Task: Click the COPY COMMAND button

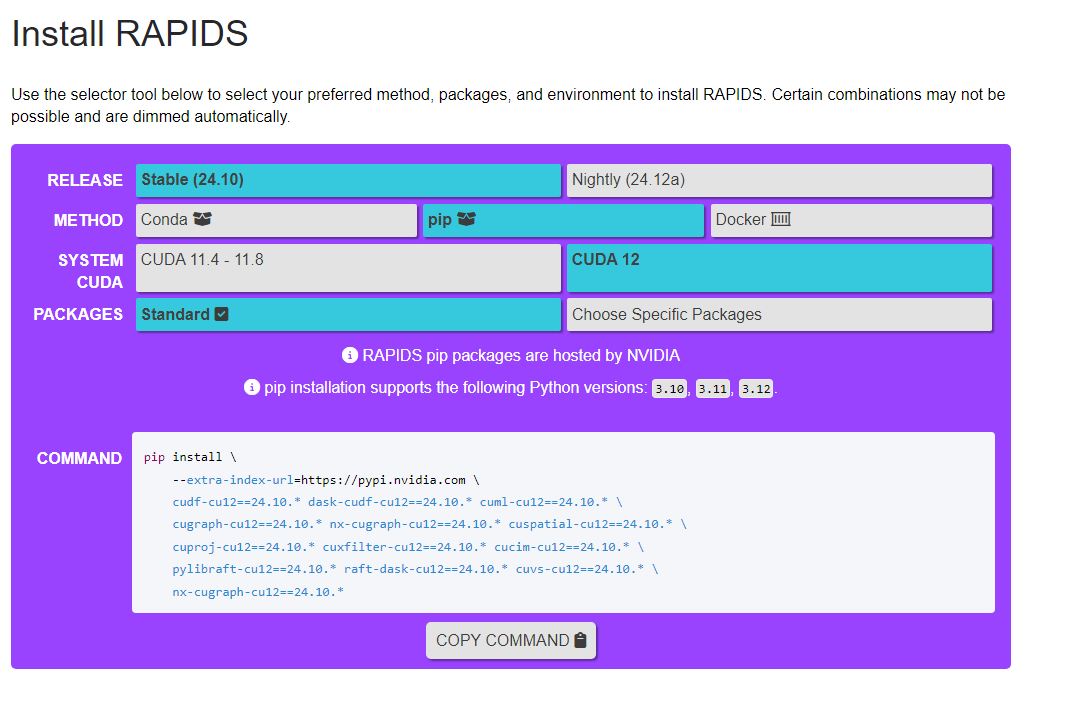Action: point(510,640)
